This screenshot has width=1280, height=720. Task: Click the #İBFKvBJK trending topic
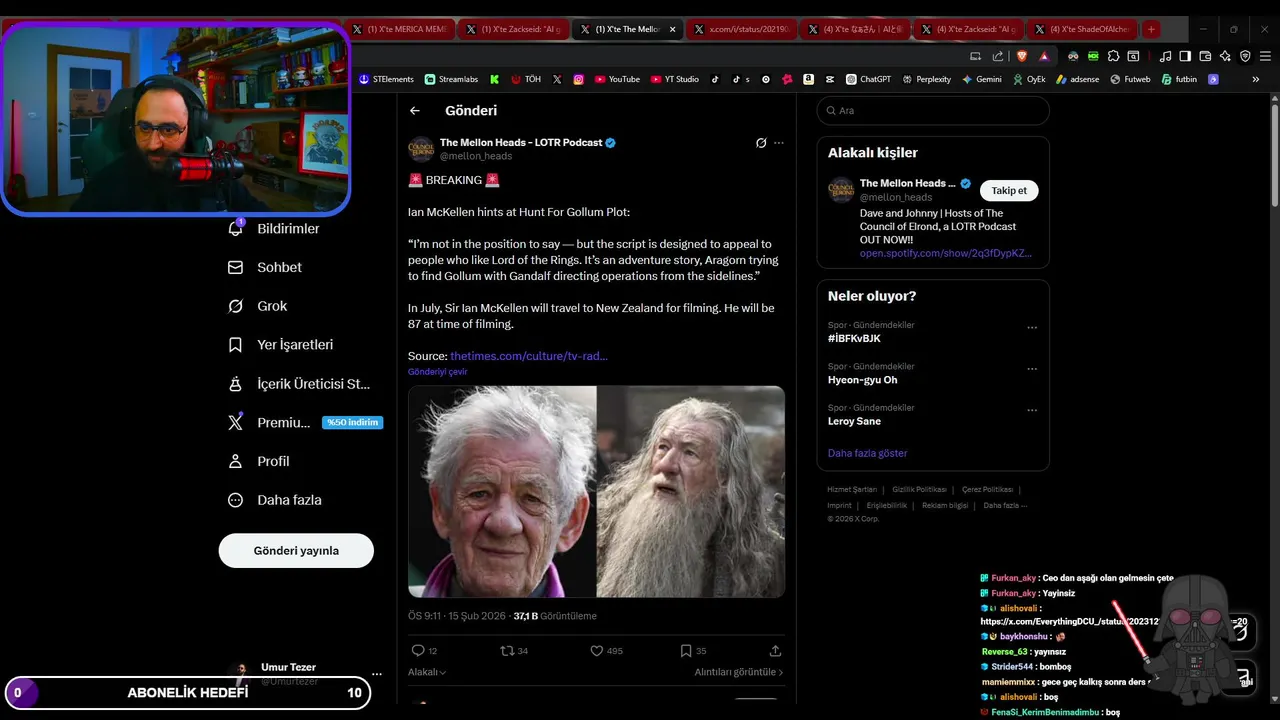coord(854,339)
